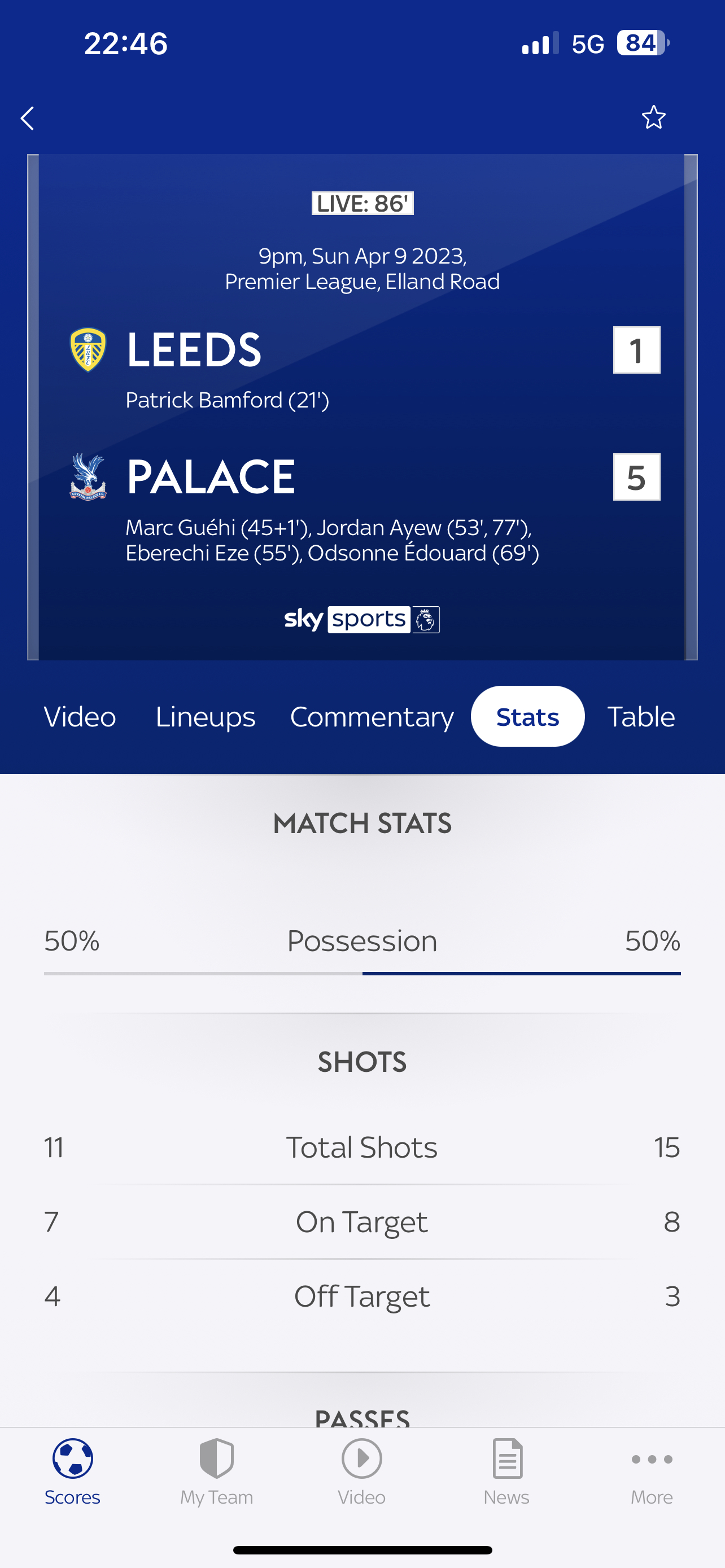
Task: Favourite this match with the star icon
Action: [x=653, y=117]
